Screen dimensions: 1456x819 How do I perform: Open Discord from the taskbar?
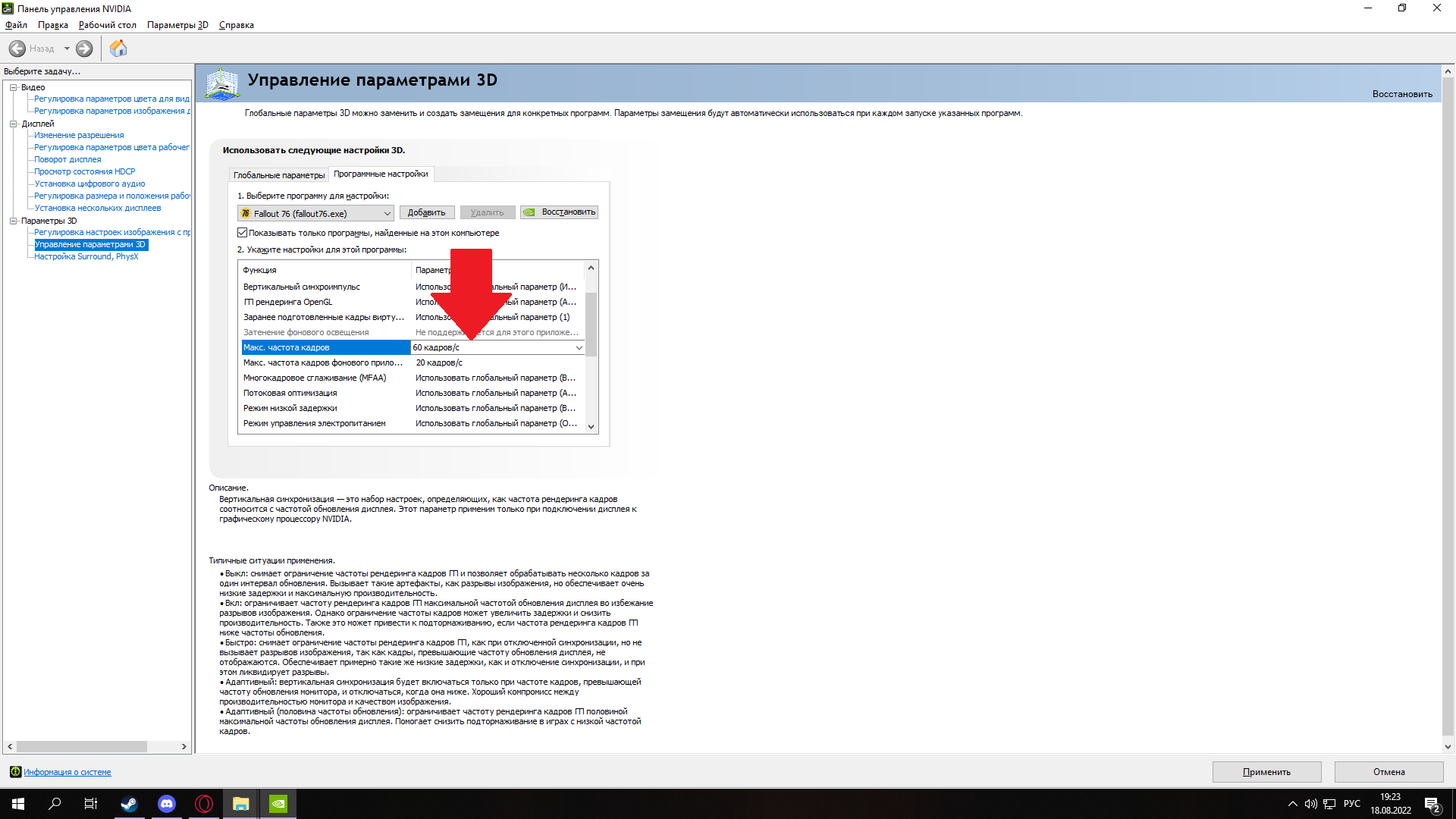click(x=167, y=804)
